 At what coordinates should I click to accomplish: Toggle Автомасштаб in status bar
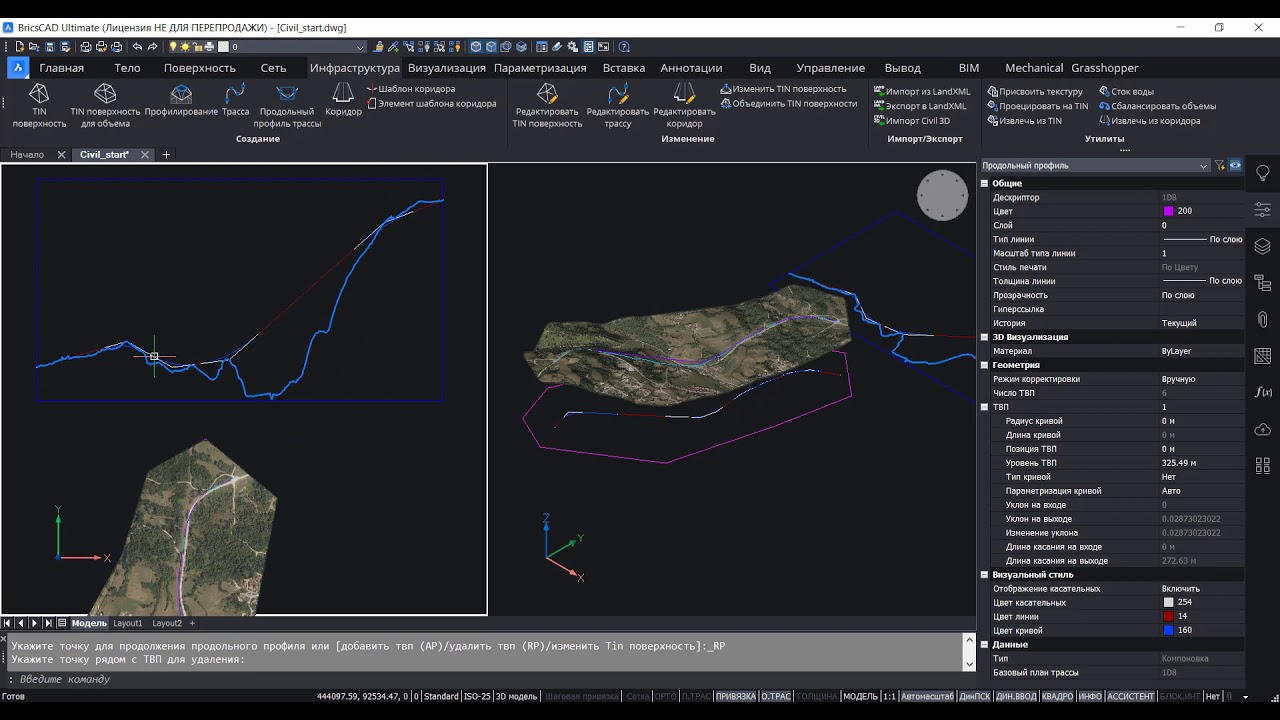tap(927, 696)
